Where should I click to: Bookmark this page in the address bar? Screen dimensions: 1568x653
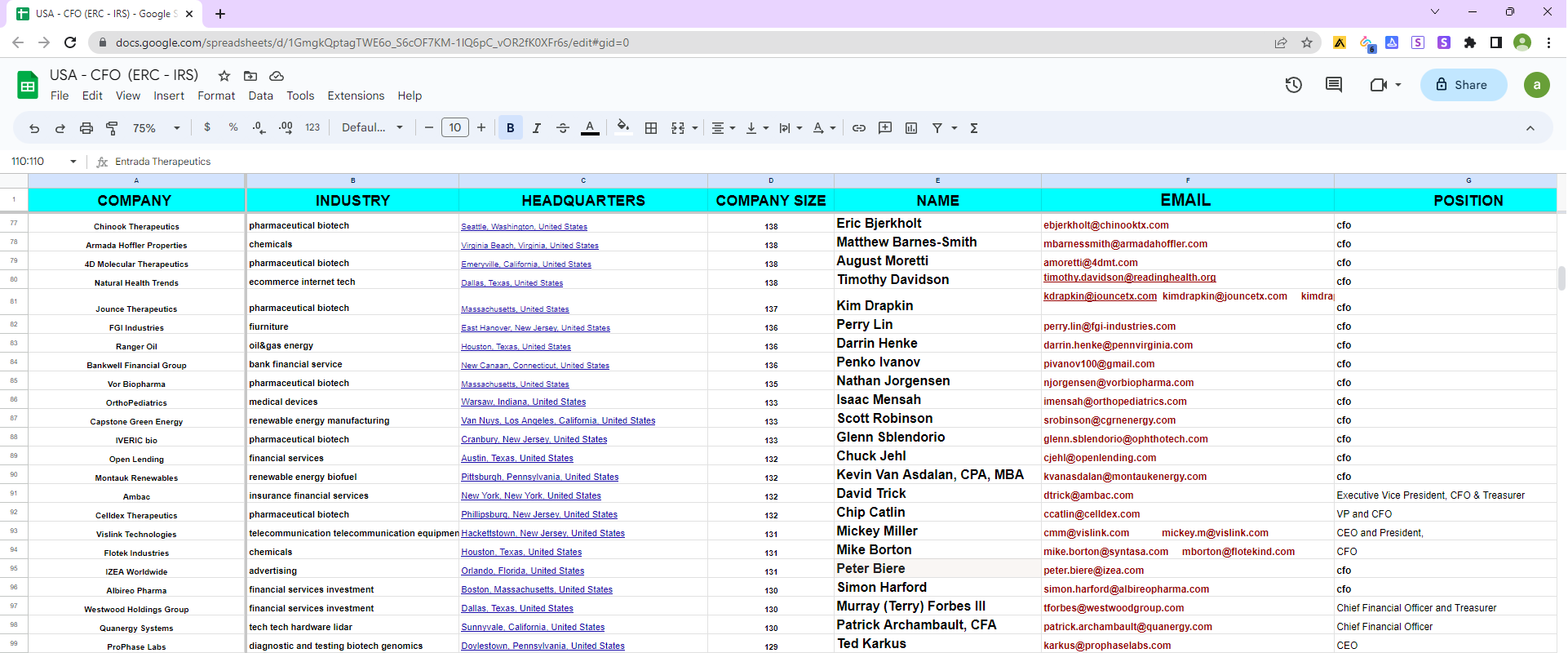1307,42
